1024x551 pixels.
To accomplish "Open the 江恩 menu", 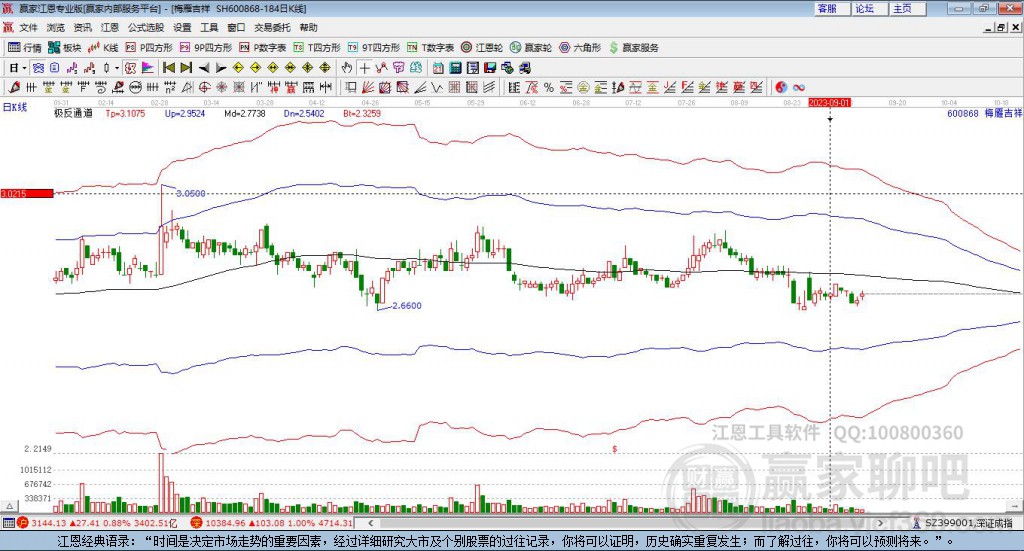I will click(x=110, y=27).
